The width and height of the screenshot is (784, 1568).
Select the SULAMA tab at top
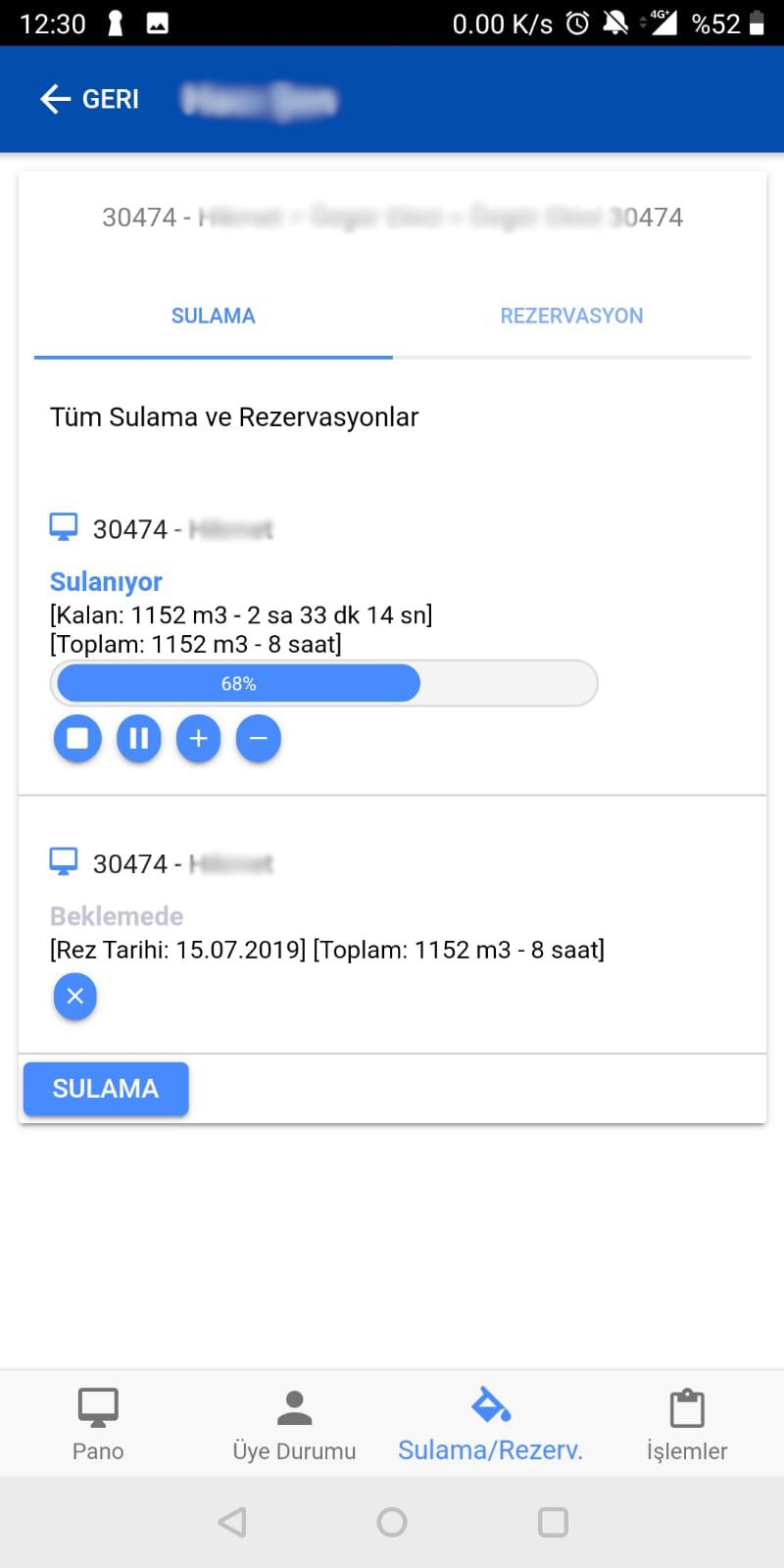coord(213,316)
